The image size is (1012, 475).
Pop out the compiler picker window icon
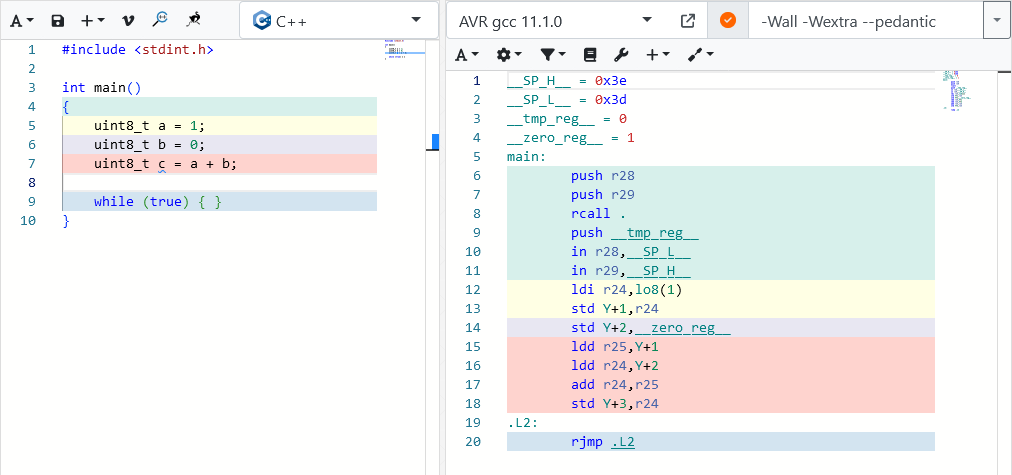(x=688, y=20)
